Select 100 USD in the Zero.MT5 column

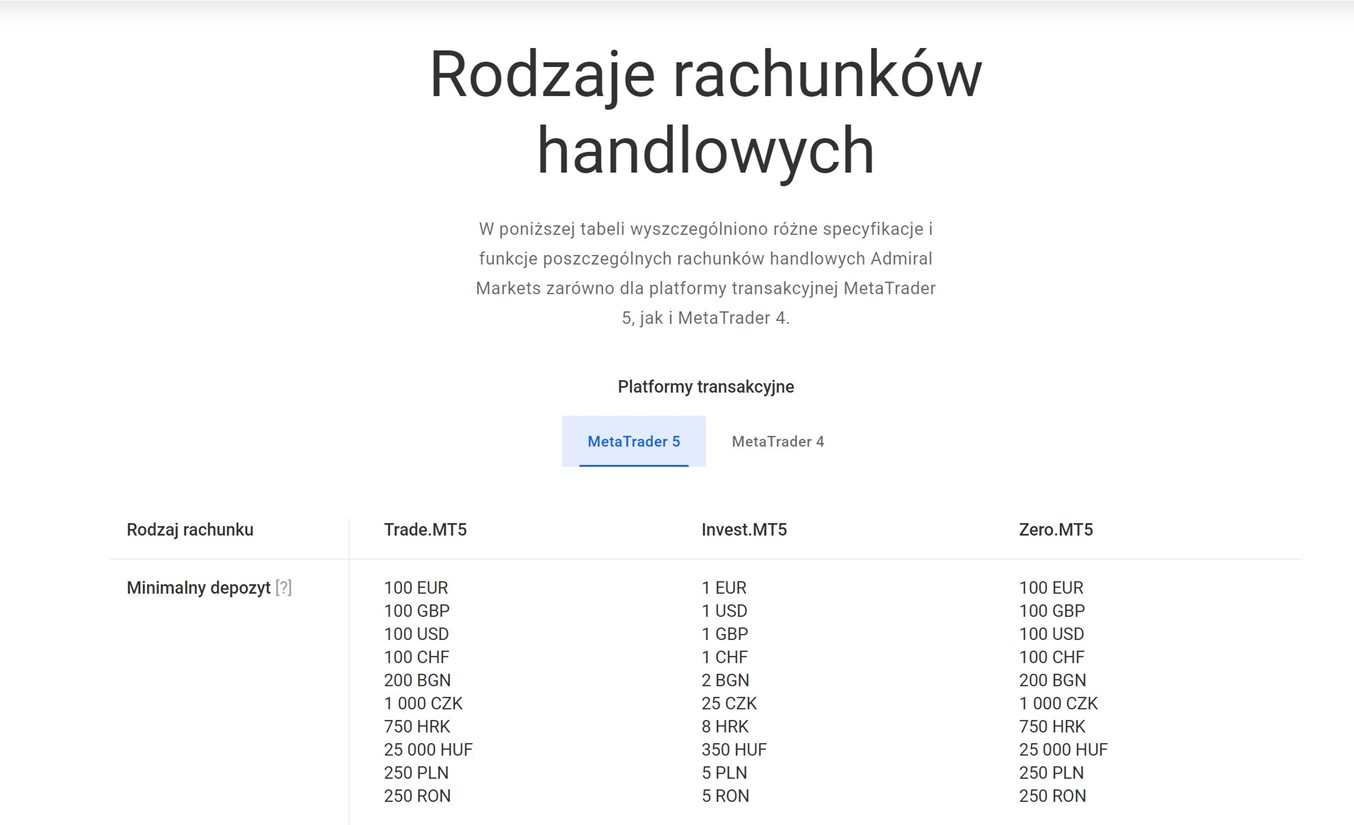(x=1052, y=634)
